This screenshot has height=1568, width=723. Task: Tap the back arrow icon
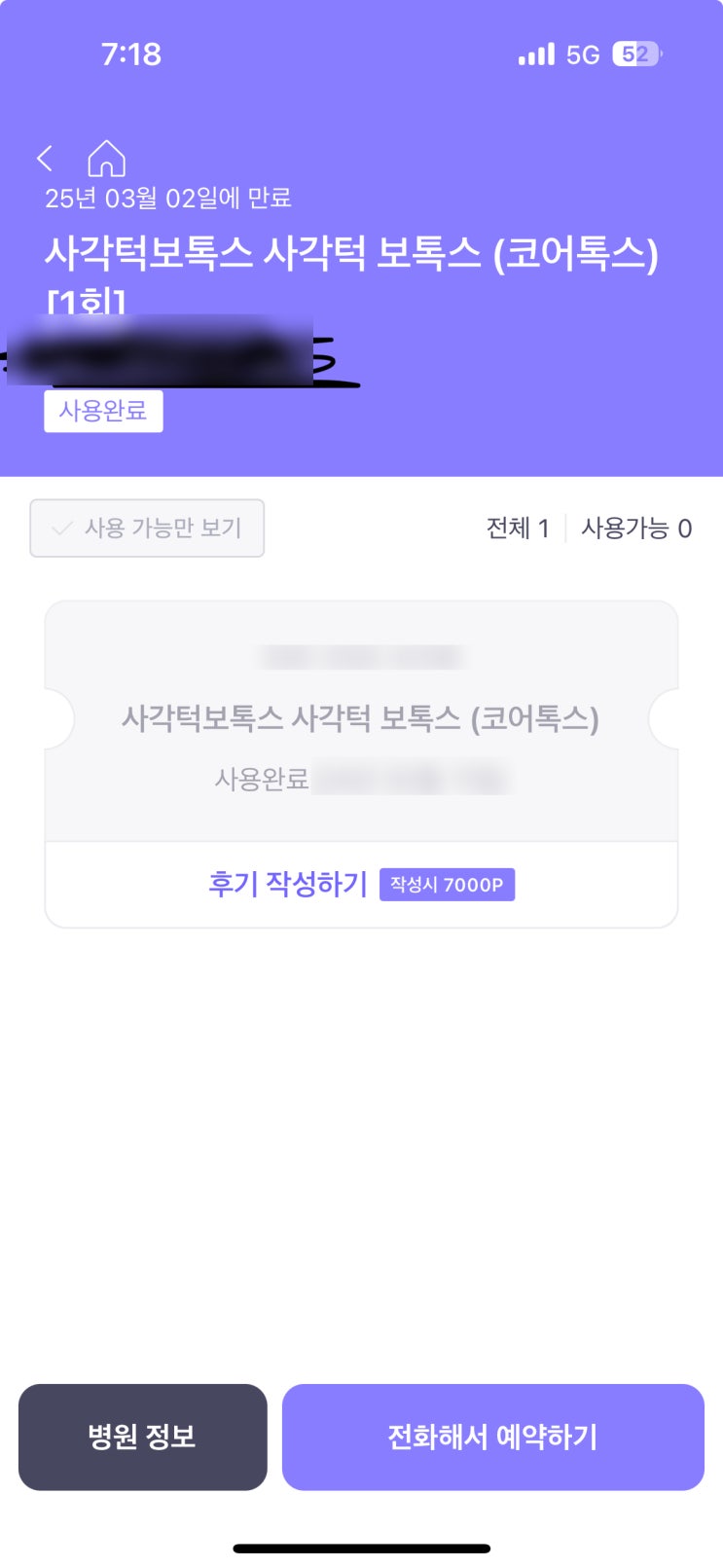(x=45, y=159)
